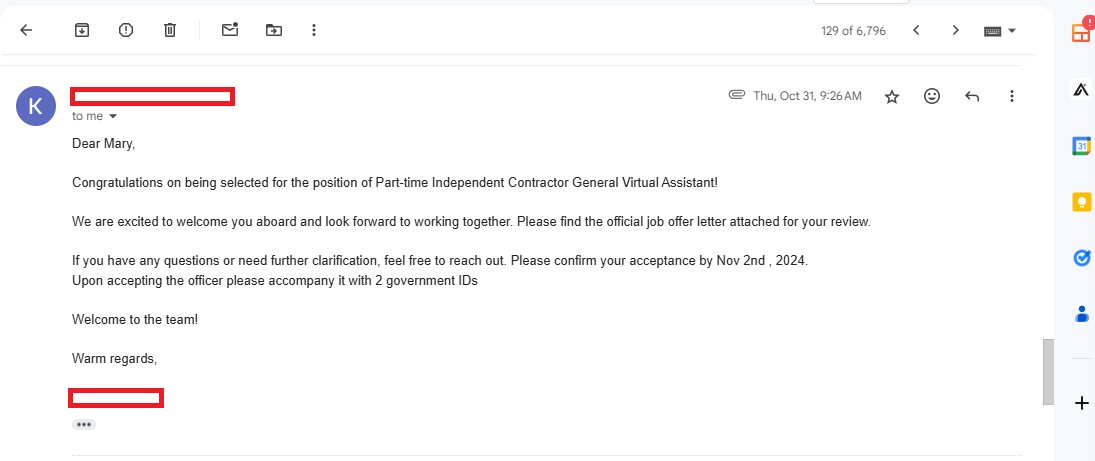The height and width of the screenshot is (461, 1095).
Task: Click the vertical scrollbar thumb
Action: [x=1048, y=372]
